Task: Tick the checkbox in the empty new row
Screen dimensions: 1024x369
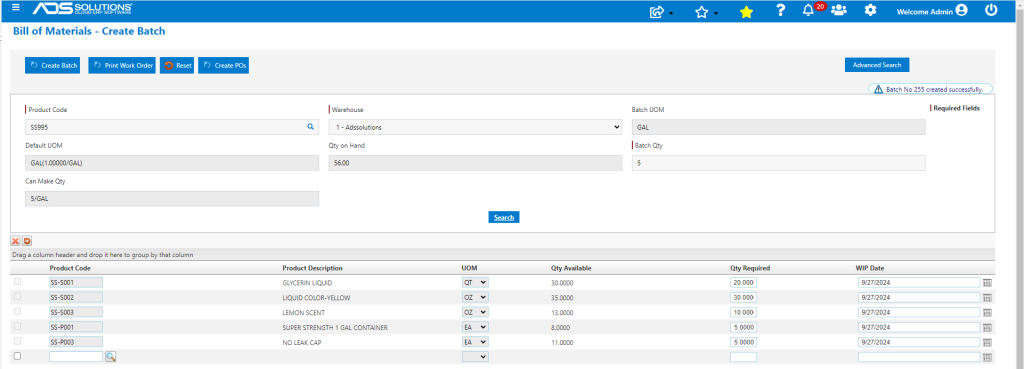Action: click(18, 356)
